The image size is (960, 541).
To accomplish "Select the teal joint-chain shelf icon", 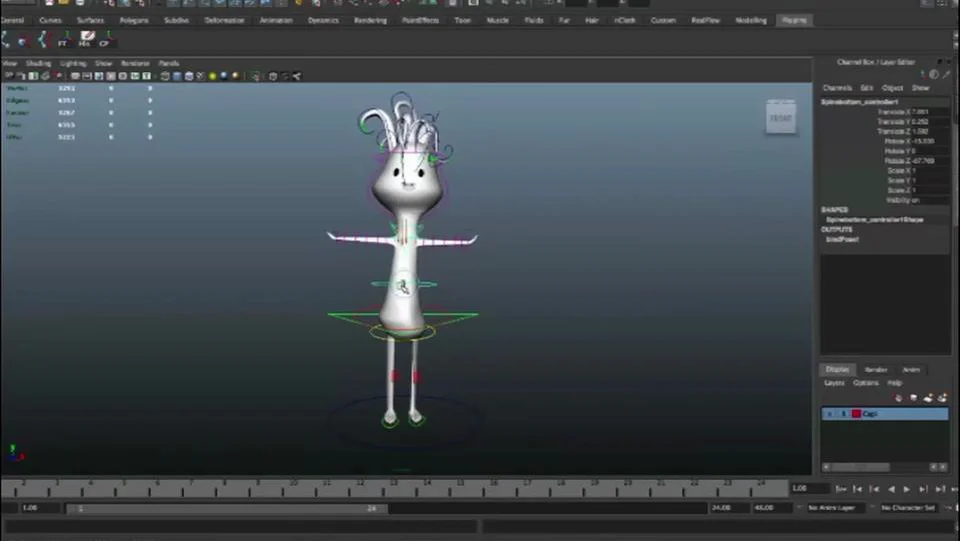I will pyautogui.click(x=42, y=40).
